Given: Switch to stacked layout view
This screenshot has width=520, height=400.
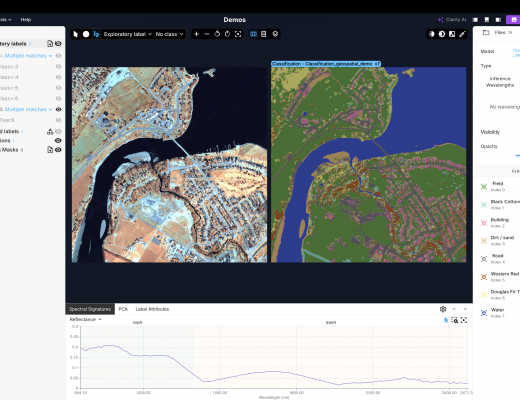Looking at the screenshot, I should pyautogui.click(x=264, y=34).
